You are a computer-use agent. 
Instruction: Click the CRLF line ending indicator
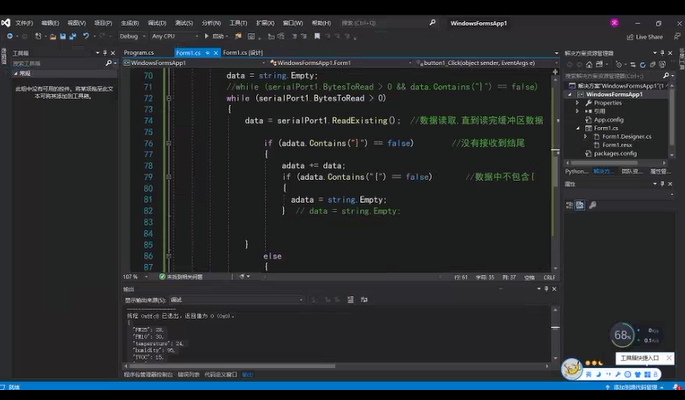[549, 277]
